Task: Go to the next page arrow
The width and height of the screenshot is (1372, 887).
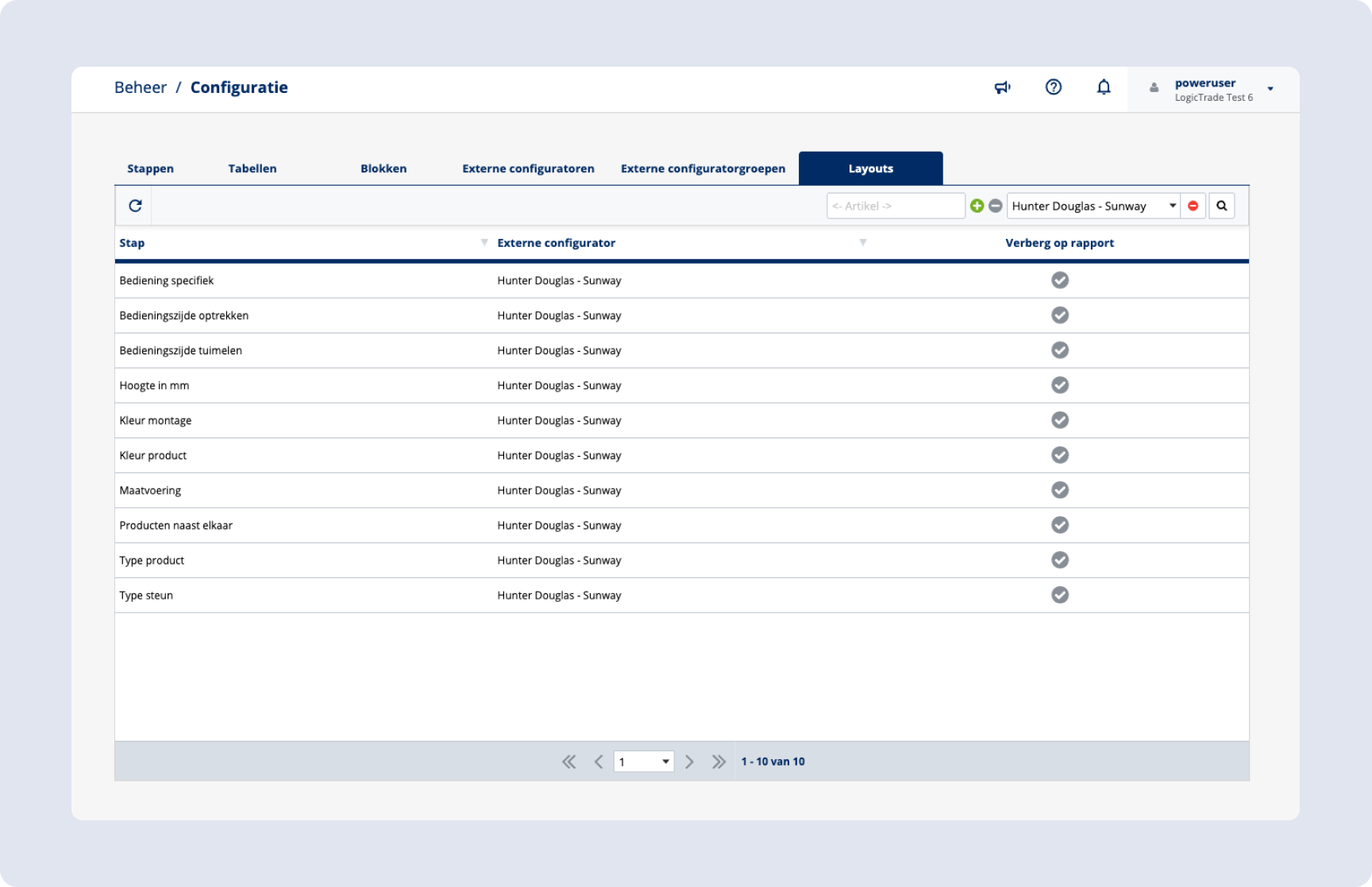Action: (689, 762)
